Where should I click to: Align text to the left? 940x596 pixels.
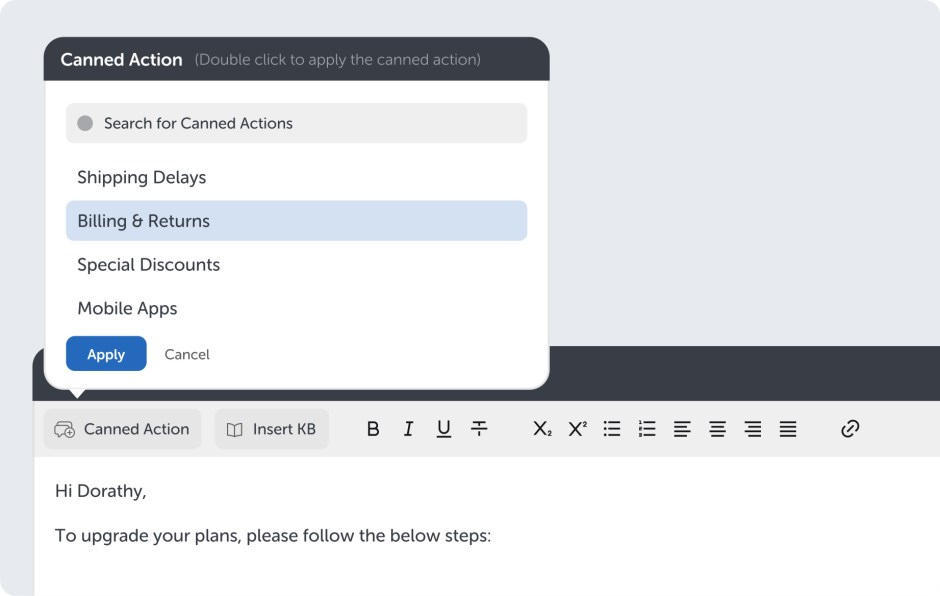[682, 429]
